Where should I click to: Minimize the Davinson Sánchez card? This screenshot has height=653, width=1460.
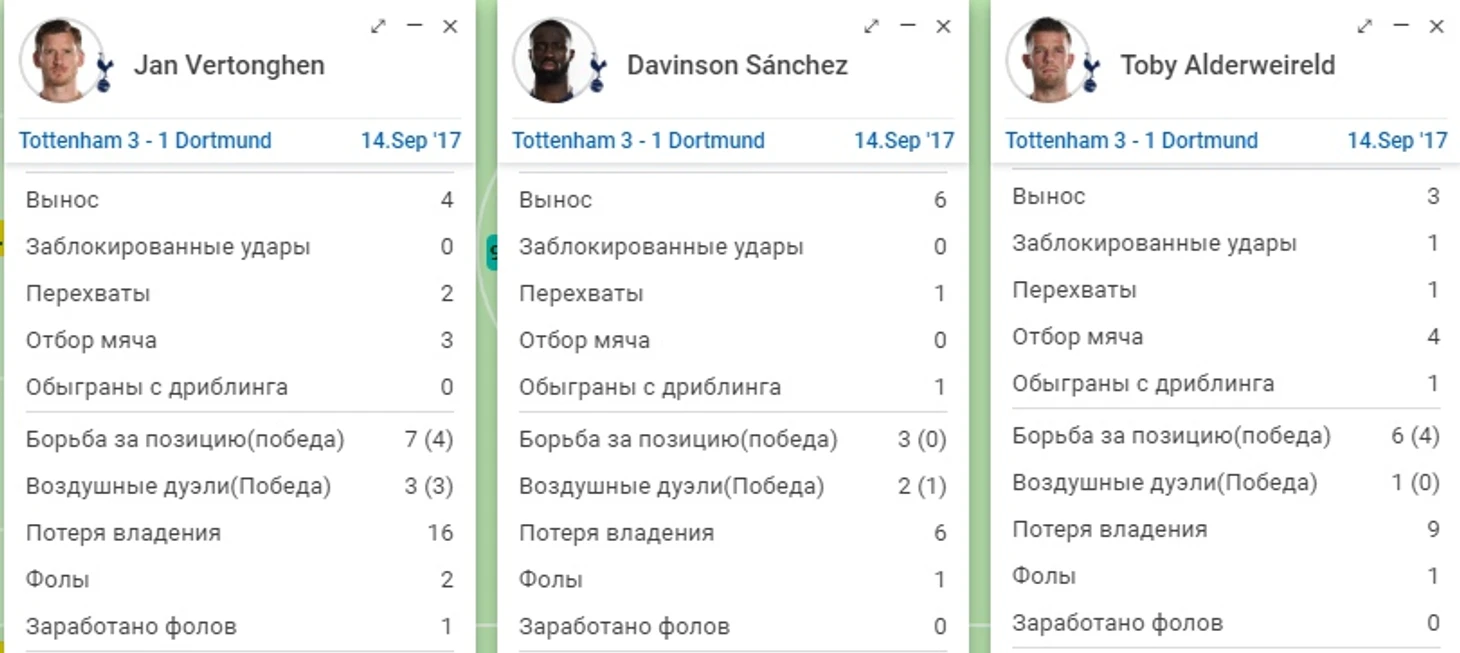(907, 27)
